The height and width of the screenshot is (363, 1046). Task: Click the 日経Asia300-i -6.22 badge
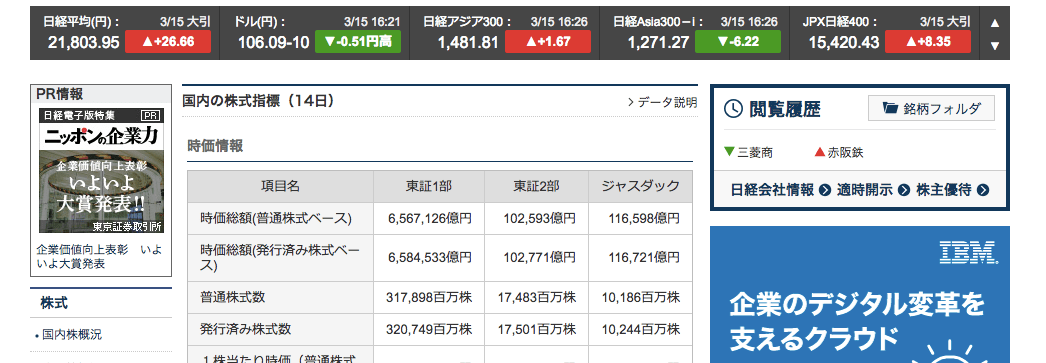pos(738,42)
